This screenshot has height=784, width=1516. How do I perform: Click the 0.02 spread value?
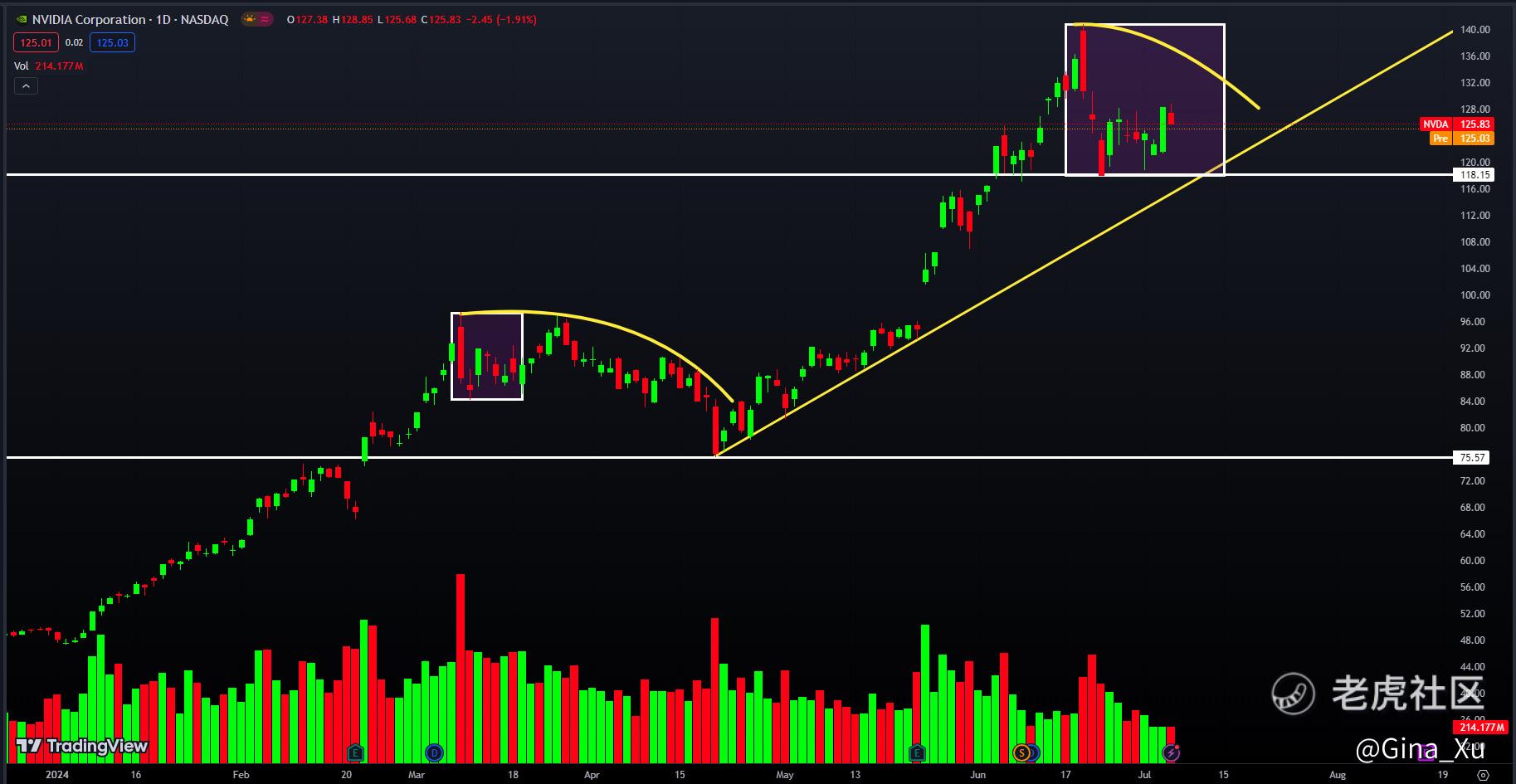tap(74, 43)
